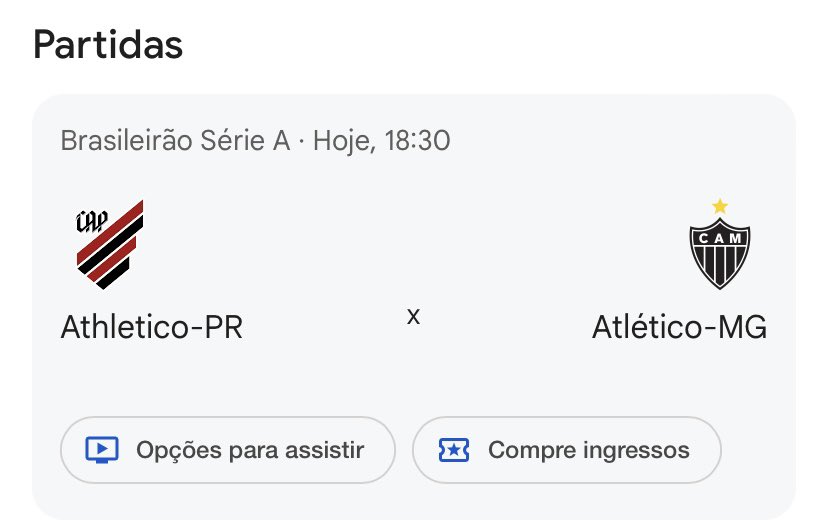
Task: Select the Atlético-MG team name
Action: click(679, 327)
